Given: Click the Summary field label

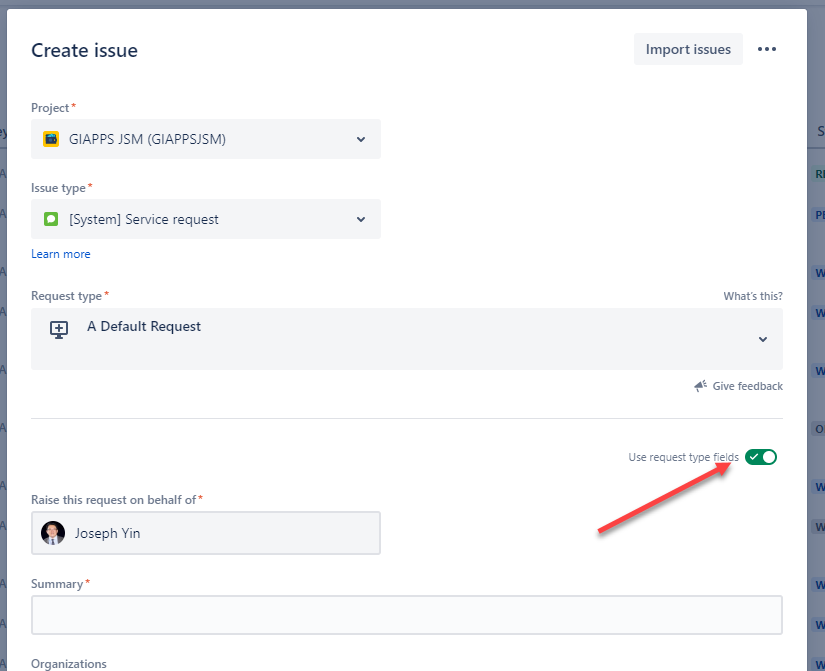Looking at the screenshot, I should [57, 584].
